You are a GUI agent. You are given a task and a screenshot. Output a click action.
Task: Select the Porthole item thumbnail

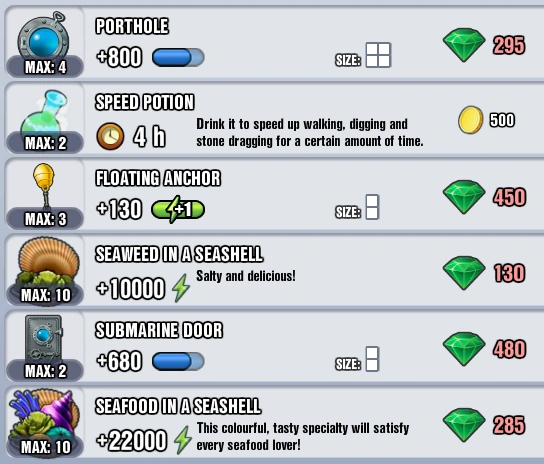pyautogui.click(x=44, y=36)
